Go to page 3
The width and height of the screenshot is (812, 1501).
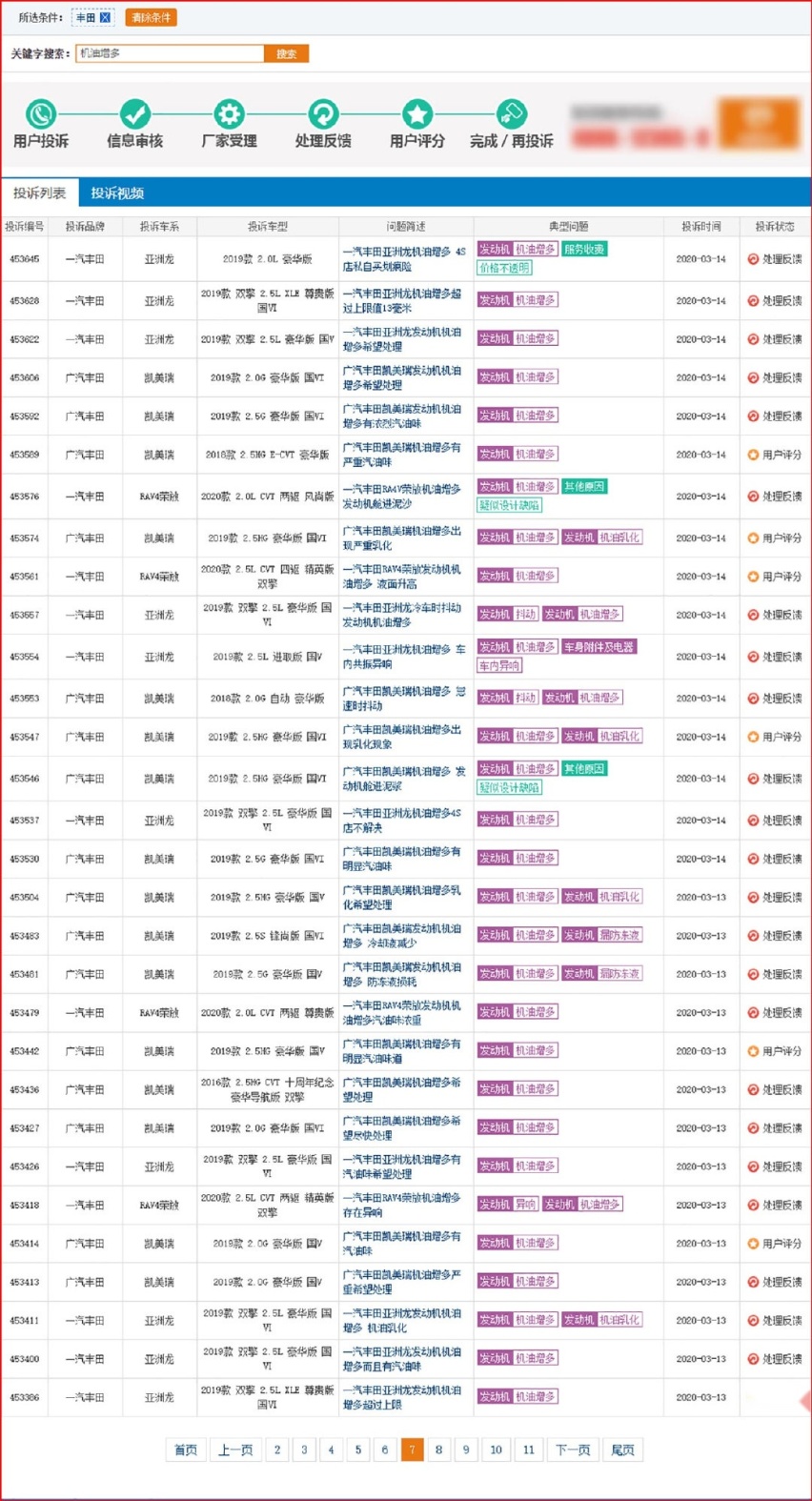(x=304, y=1450)
